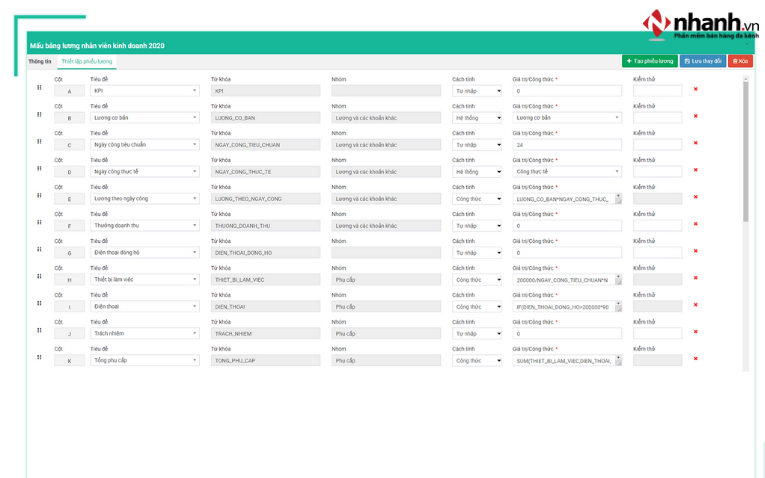Click the drag handle for Điện thoại row I
This screenshot has width=765, height=478.
(x=40, y=303)
